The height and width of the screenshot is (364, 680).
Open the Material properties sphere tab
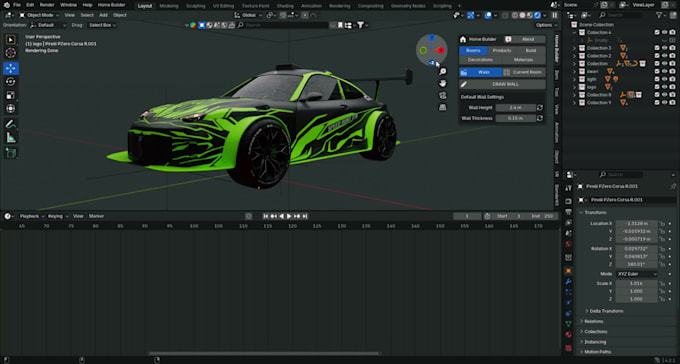tap(569, 334)
